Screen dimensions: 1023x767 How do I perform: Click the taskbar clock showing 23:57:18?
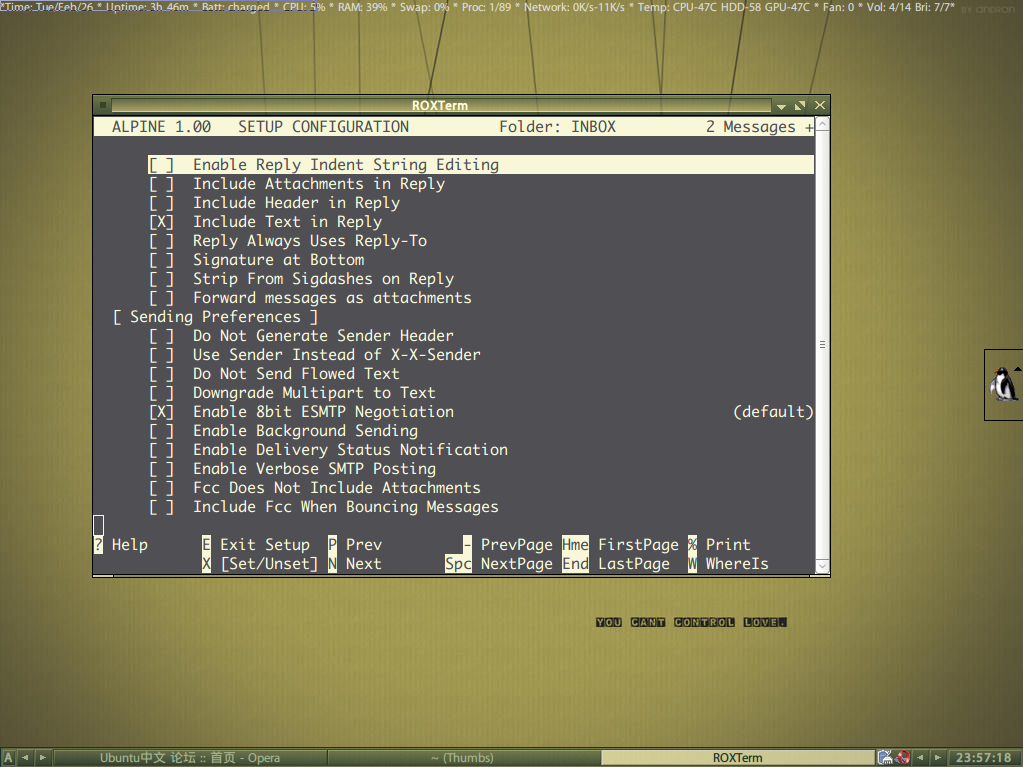[983, 758]
